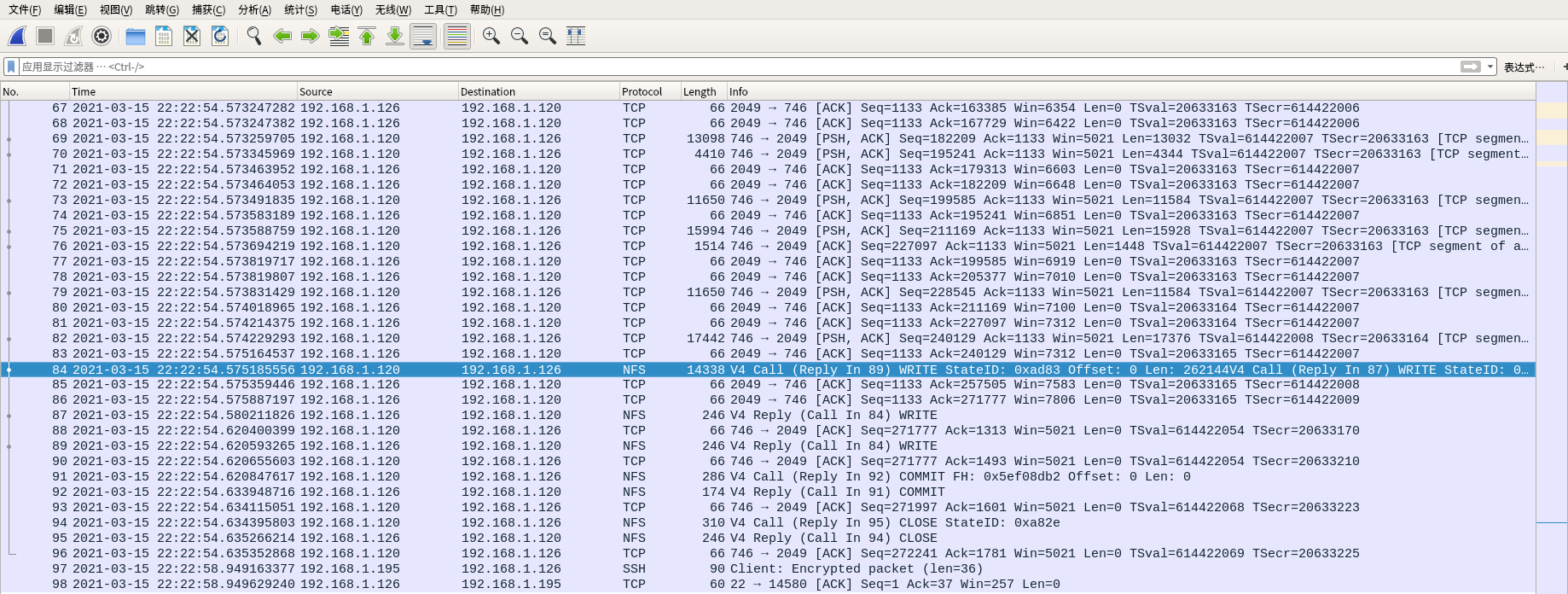Image resolution: width=1568 pixels, height=594 pixels.
Task: Sort by the No. column header
Action: click(x=35, y=91)
